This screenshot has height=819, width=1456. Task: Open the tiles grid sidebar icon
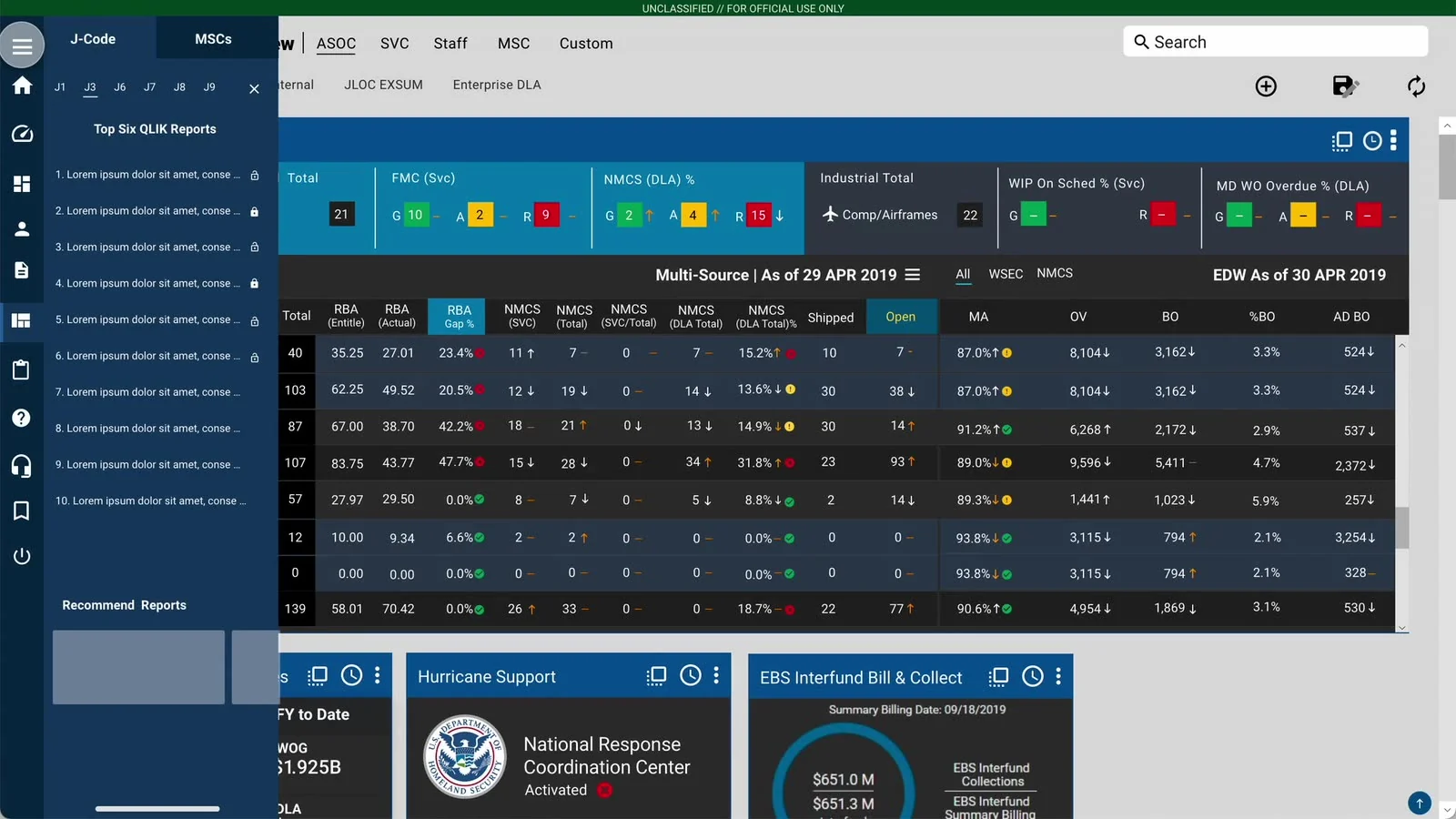pyautogui.click(x=22, y=184)
